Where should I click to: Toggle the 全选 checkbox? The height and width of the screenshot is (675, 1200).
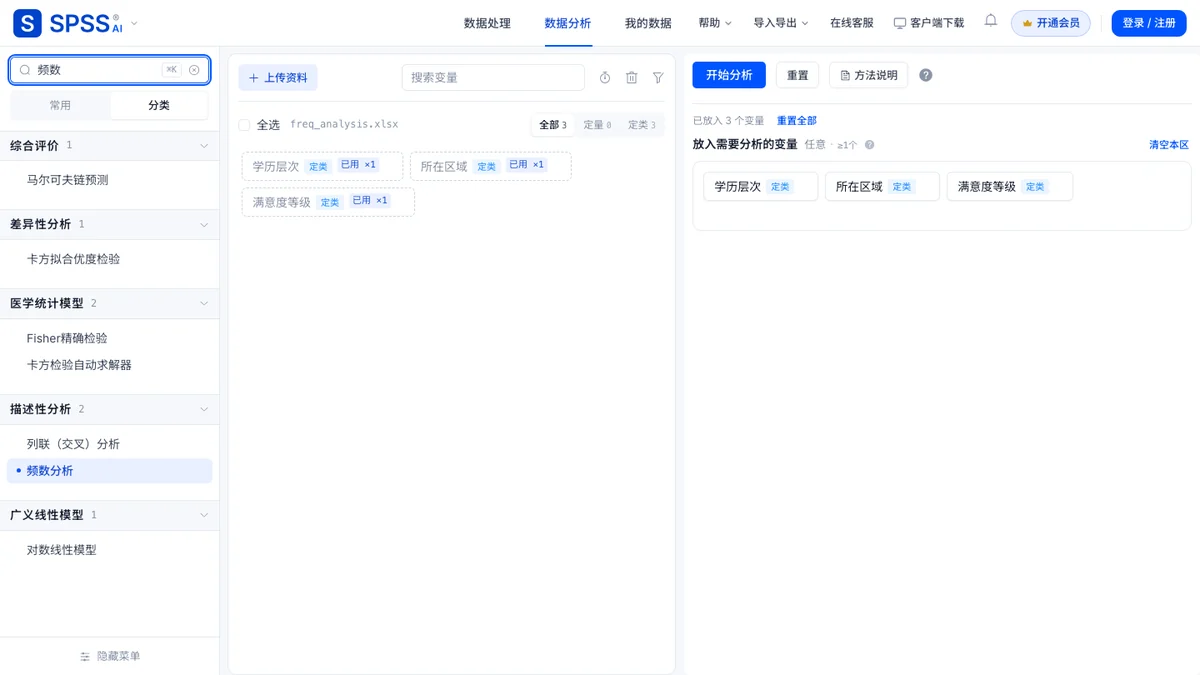[x=244, y=125]
